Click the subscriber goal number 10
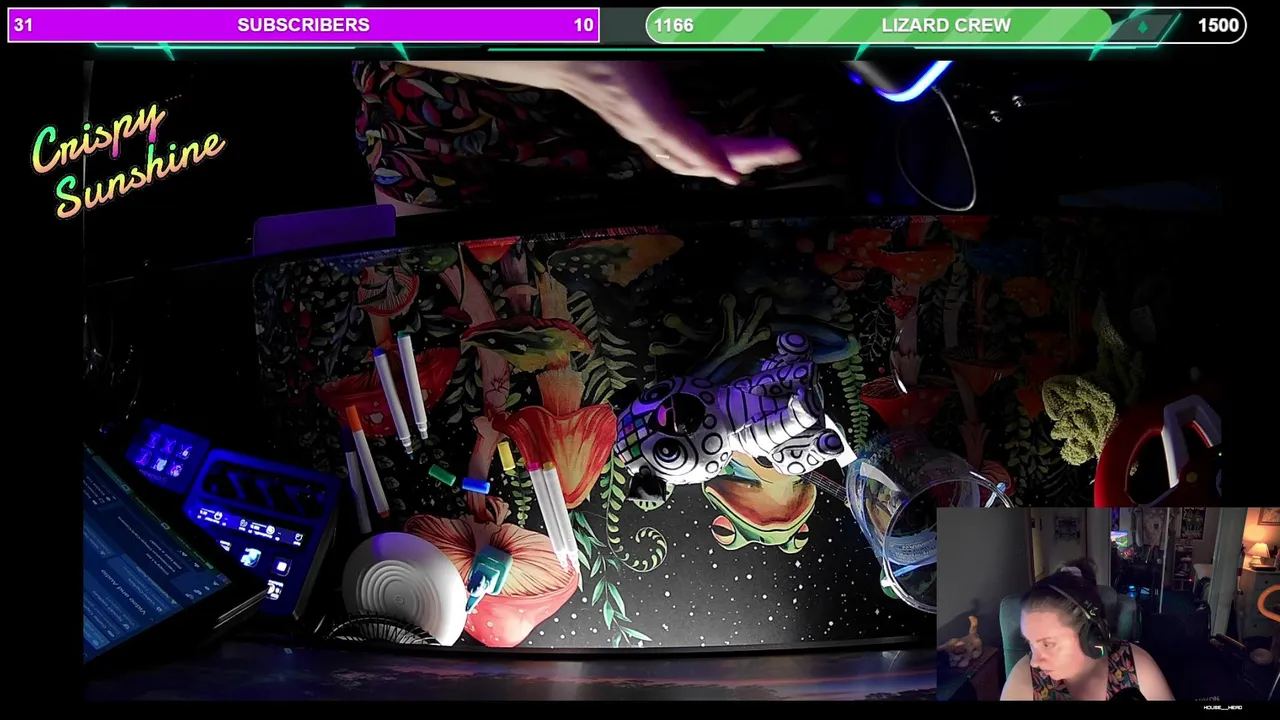Image resolution: width=1280 pixels, height=720 pixels. [x=583, y=25]
